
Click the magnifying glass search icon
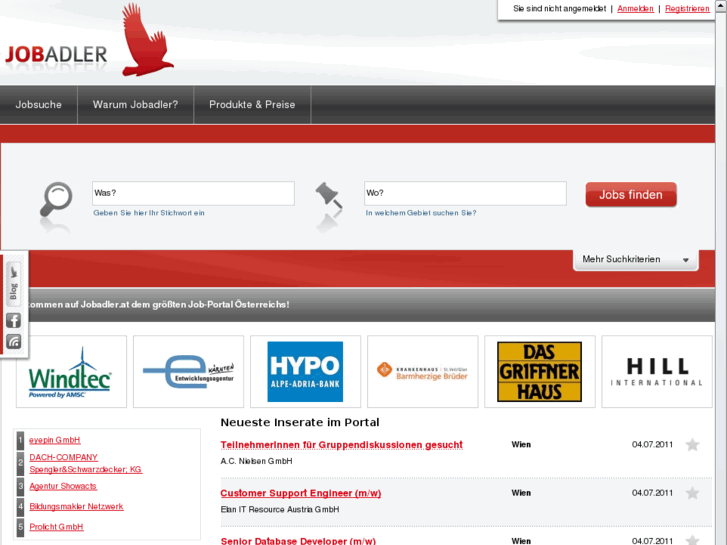tap(56, 199)
